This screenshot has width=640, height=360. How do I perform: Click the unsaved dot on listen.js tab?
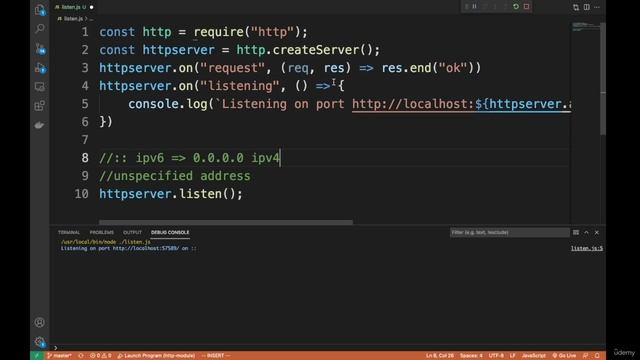(x=91, y=7)
